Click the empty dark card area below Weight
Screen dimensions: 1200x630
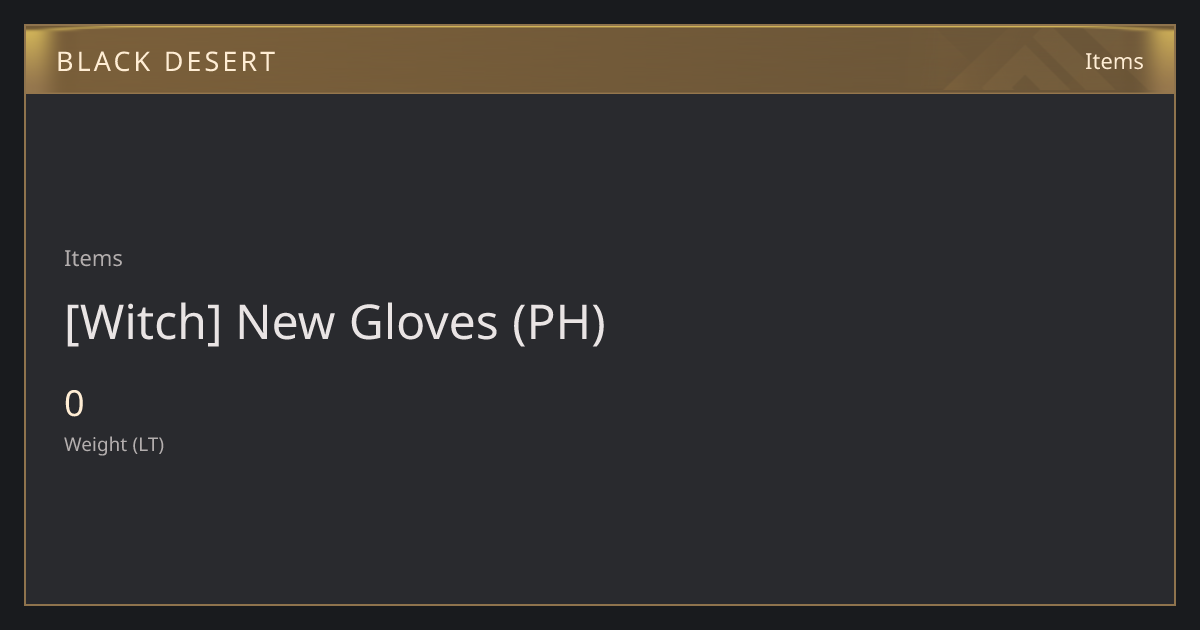tap(600, 530)
